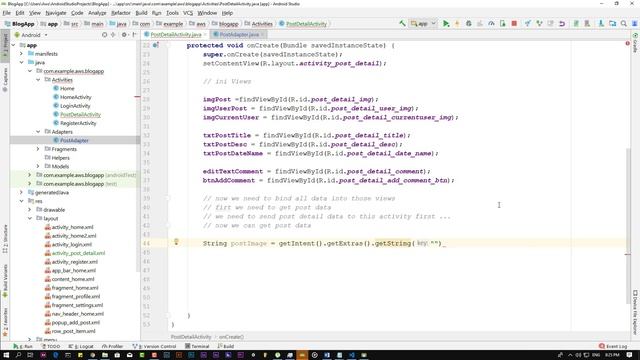Click the Debug app bug icon

tap(469, 24)
